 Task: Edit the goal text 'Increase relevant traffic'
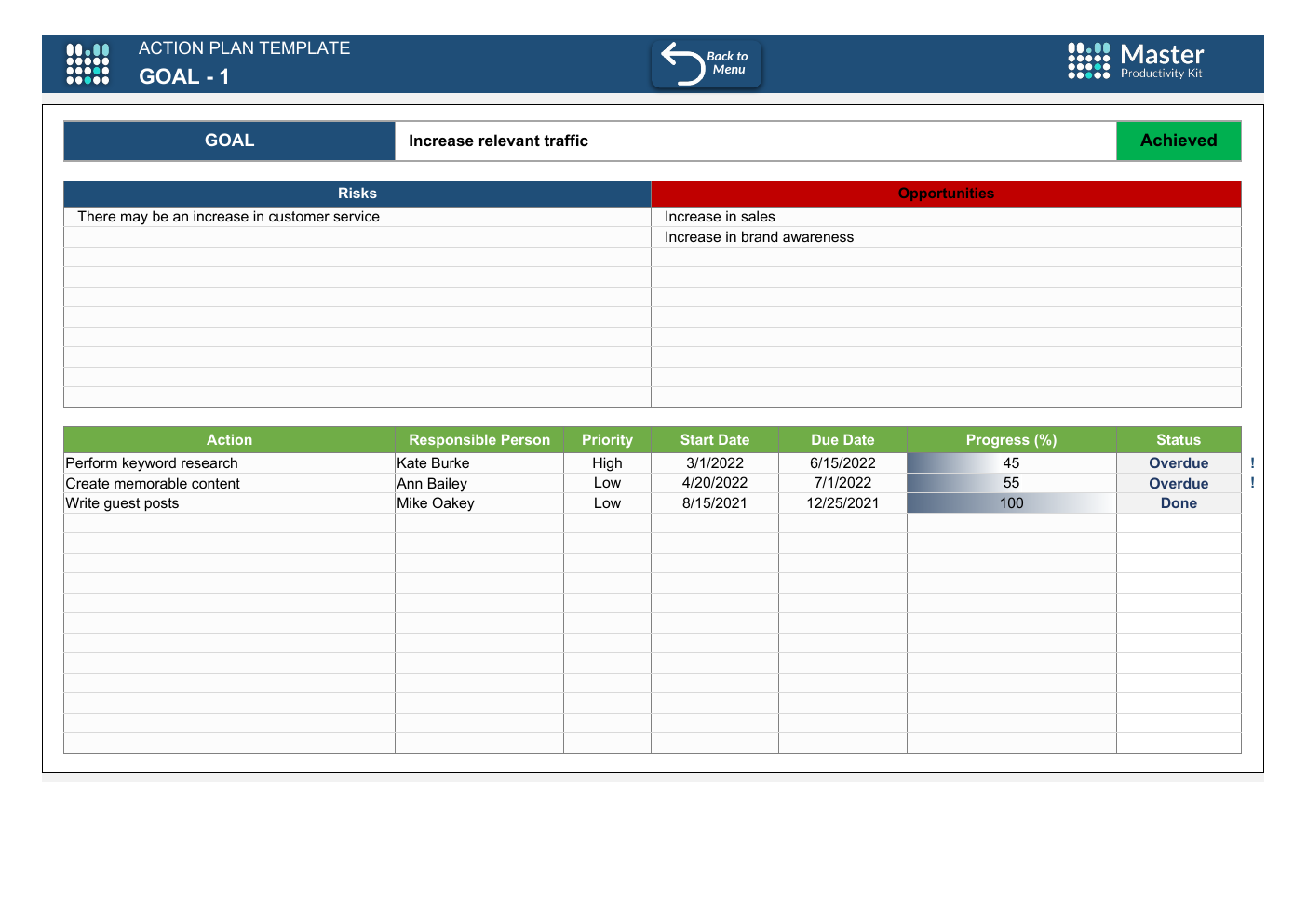[x=756, y=141]
